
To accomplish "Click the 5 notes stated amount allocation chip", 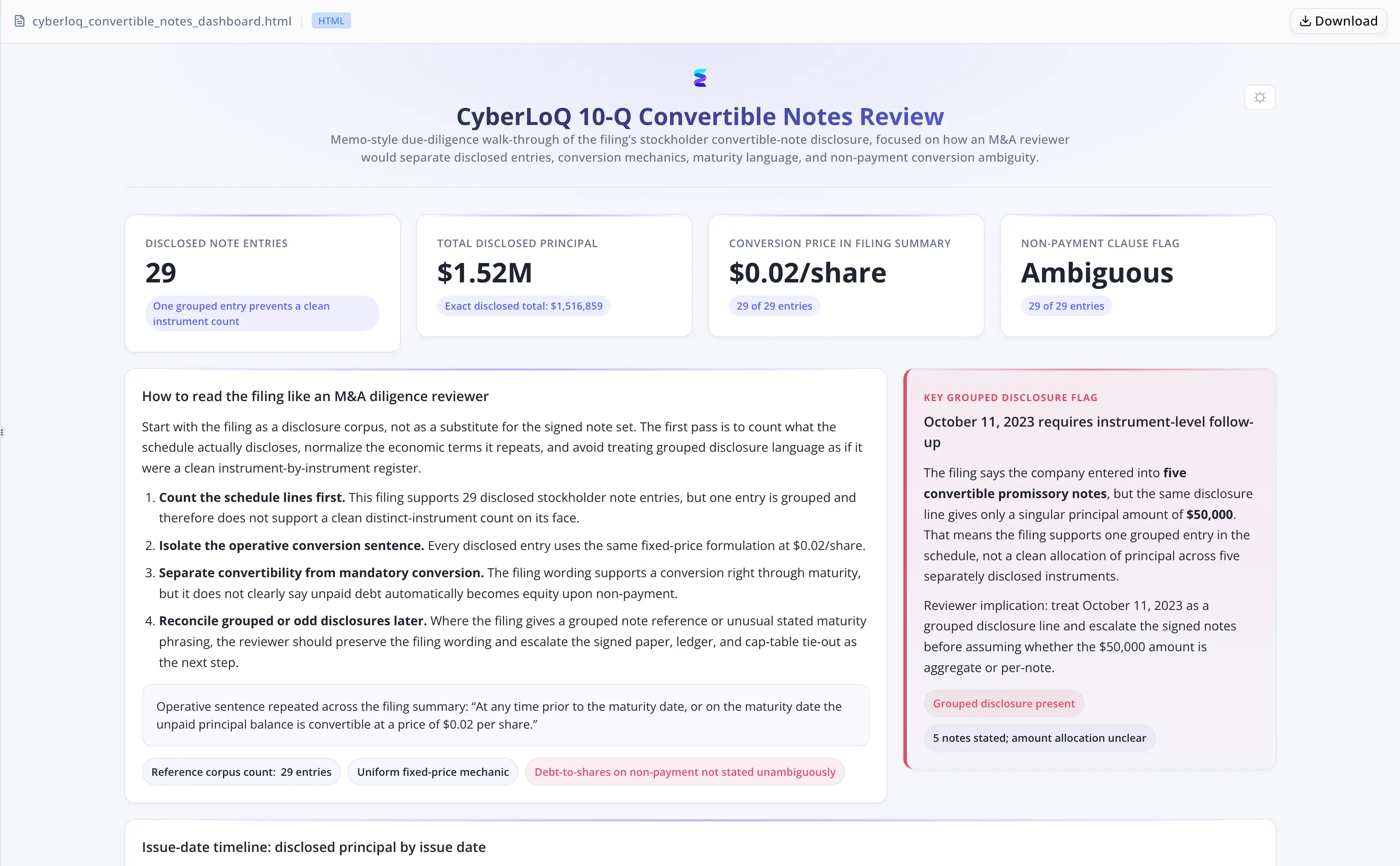I will (1039, 738).
